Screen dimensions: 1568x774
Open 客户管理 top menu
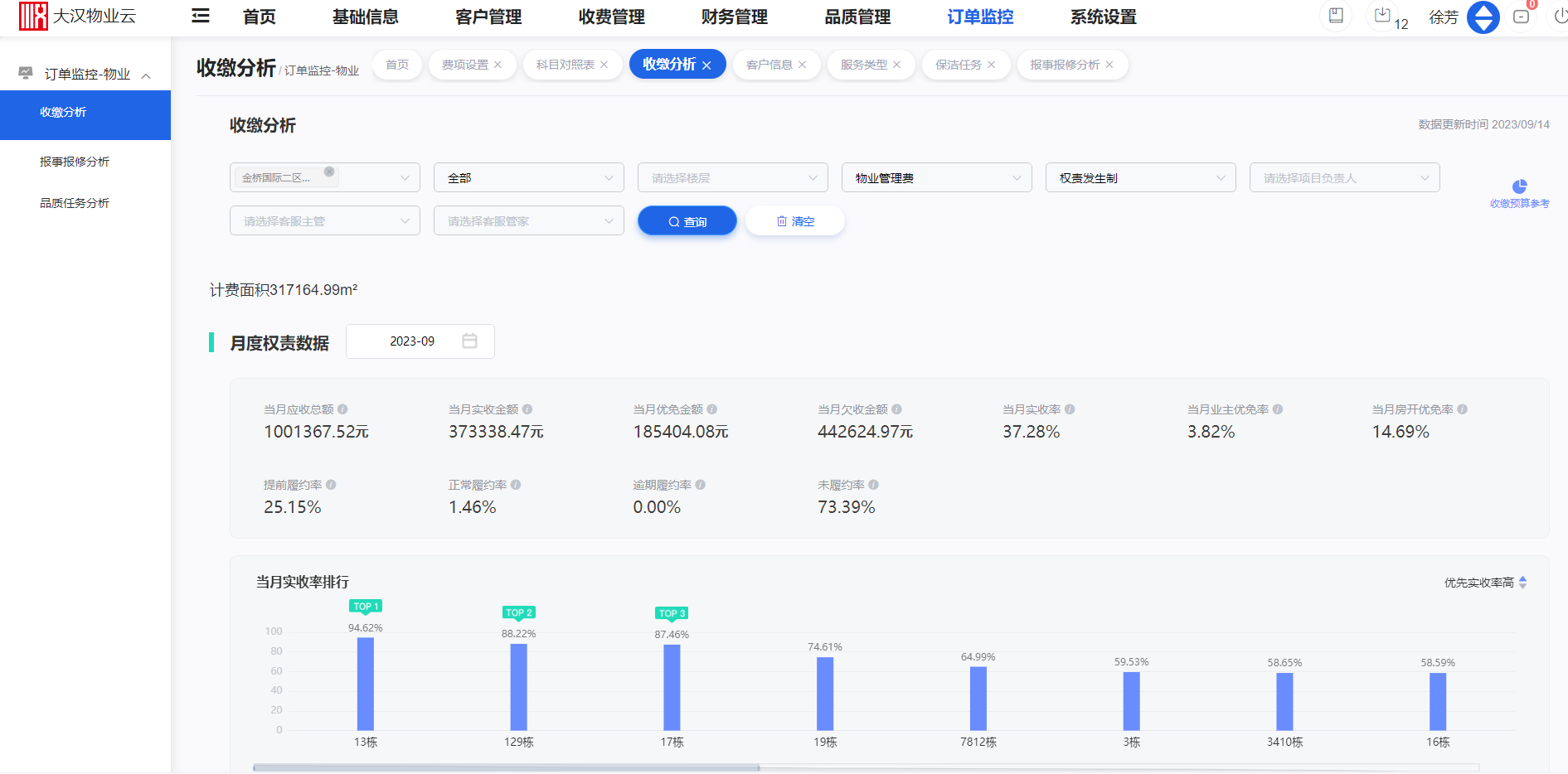[x=488, y=17]
